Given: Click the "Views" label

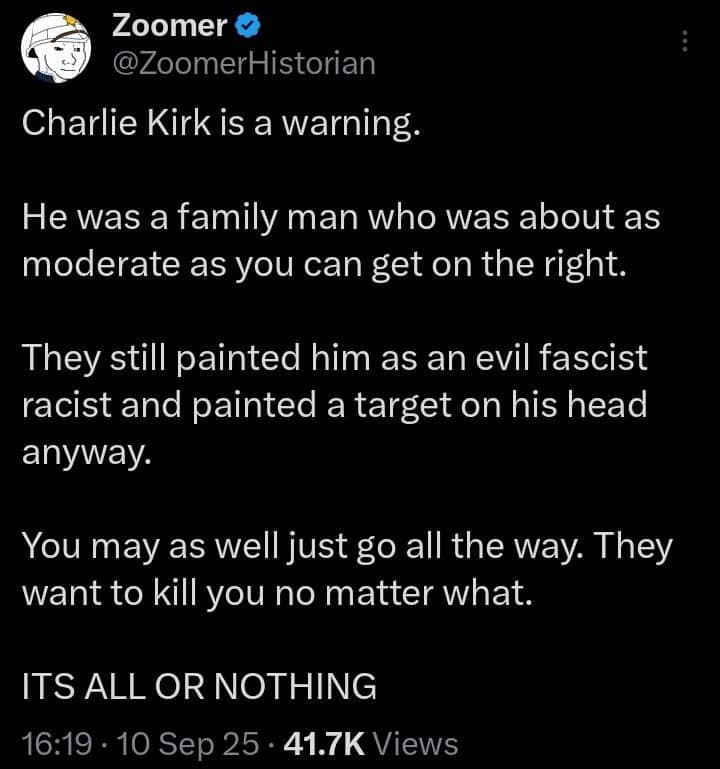Looking at the screenshot, I should point(420,743).
